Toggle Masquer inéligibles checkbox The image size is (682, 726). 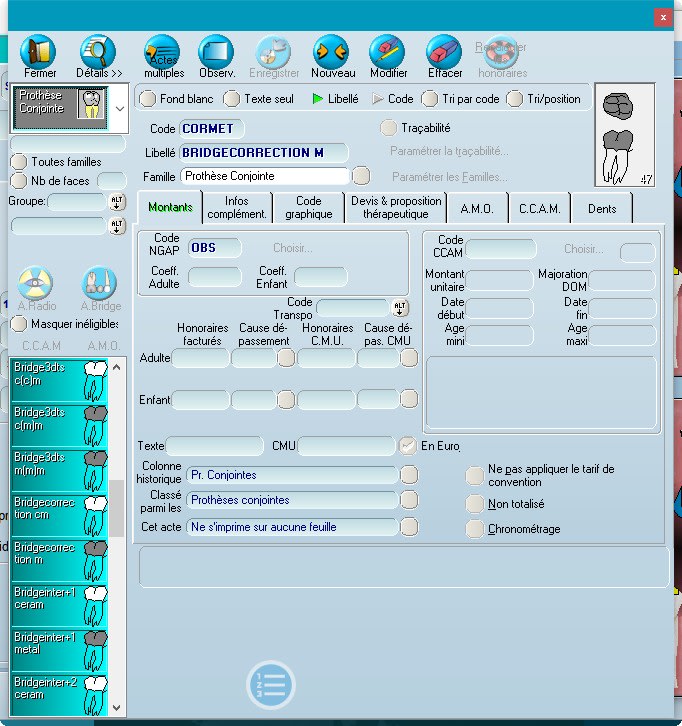pyautogui.click(x=19, y=324)
